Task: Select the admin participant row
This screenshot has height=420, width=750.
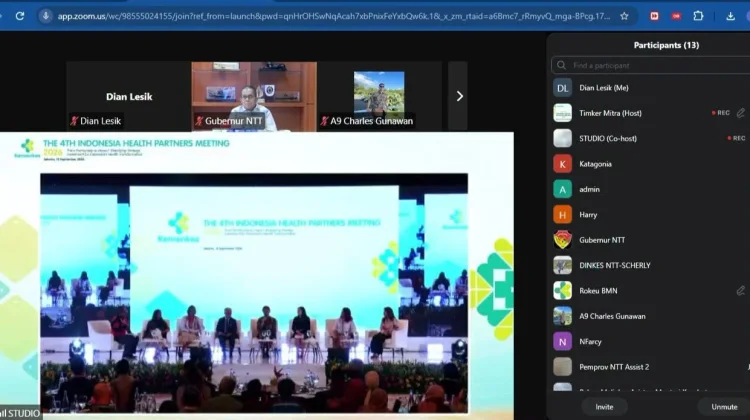Action: tap(651, 189)
